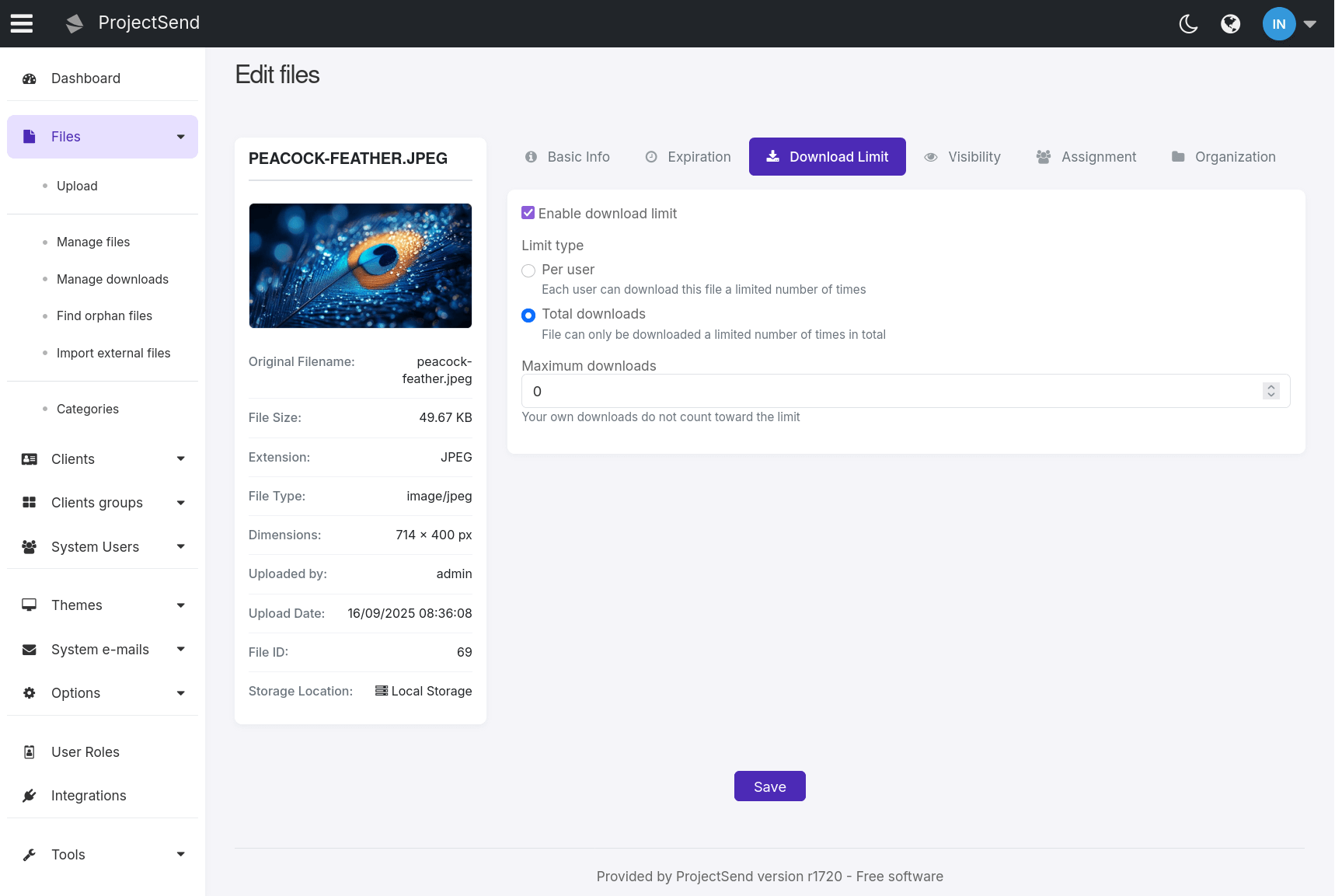Select the Total downloads limit type

pos(528,316)
